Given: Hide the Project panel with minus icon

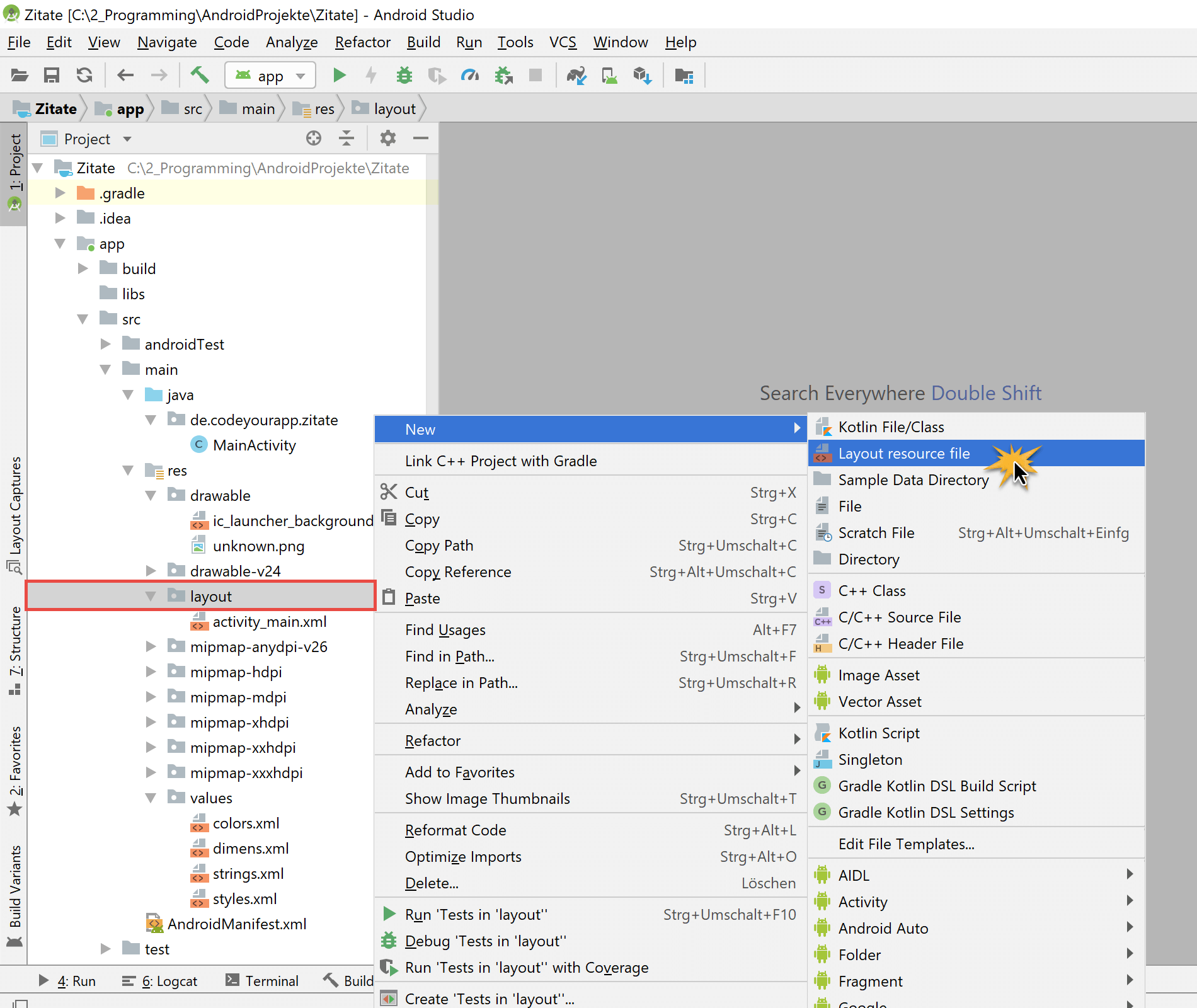Looking at the screenshot, I should 421,138.
